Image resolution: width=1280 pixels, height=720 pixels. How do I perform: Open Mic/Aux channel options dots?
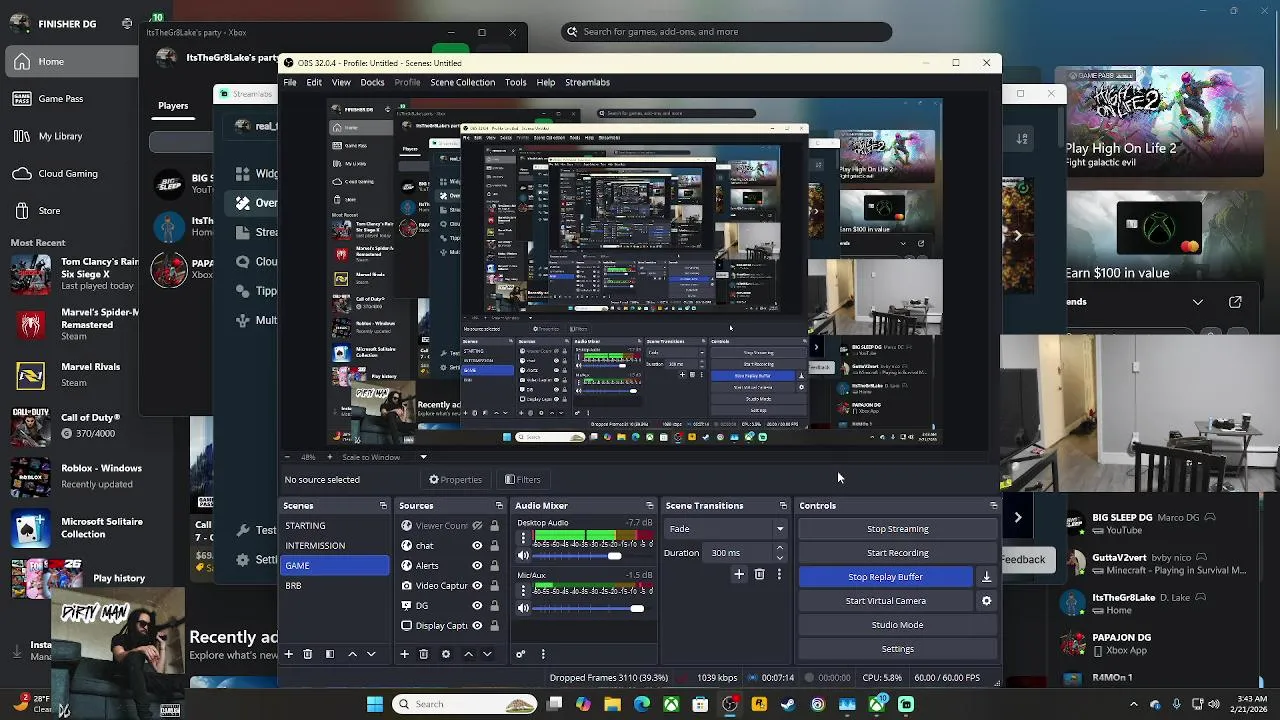(523, 591)
